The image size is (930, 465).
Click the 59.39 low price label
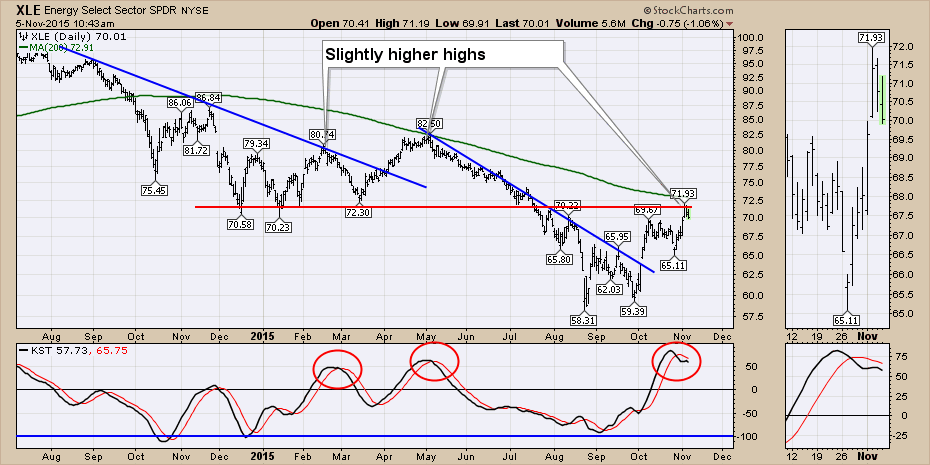[x=634, y=310]
